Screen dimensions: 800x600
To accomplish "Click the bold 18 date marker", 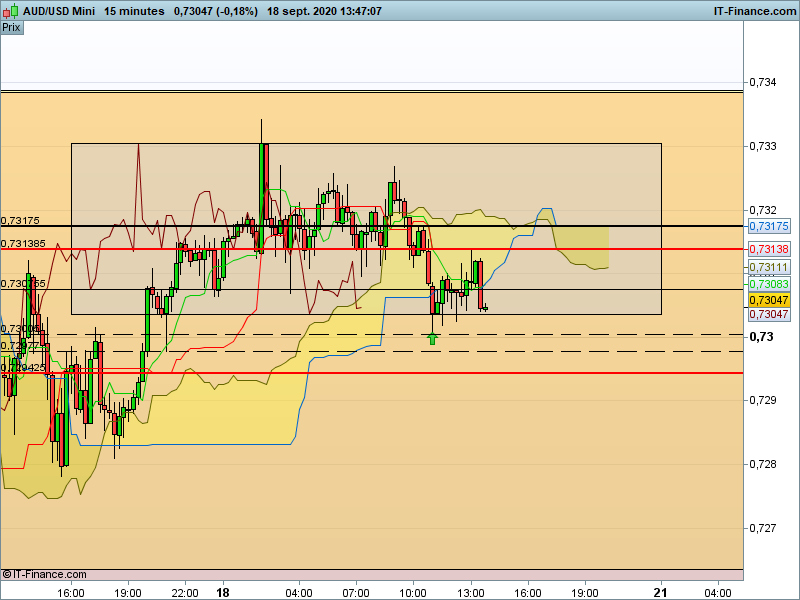I will pos(223,593).
